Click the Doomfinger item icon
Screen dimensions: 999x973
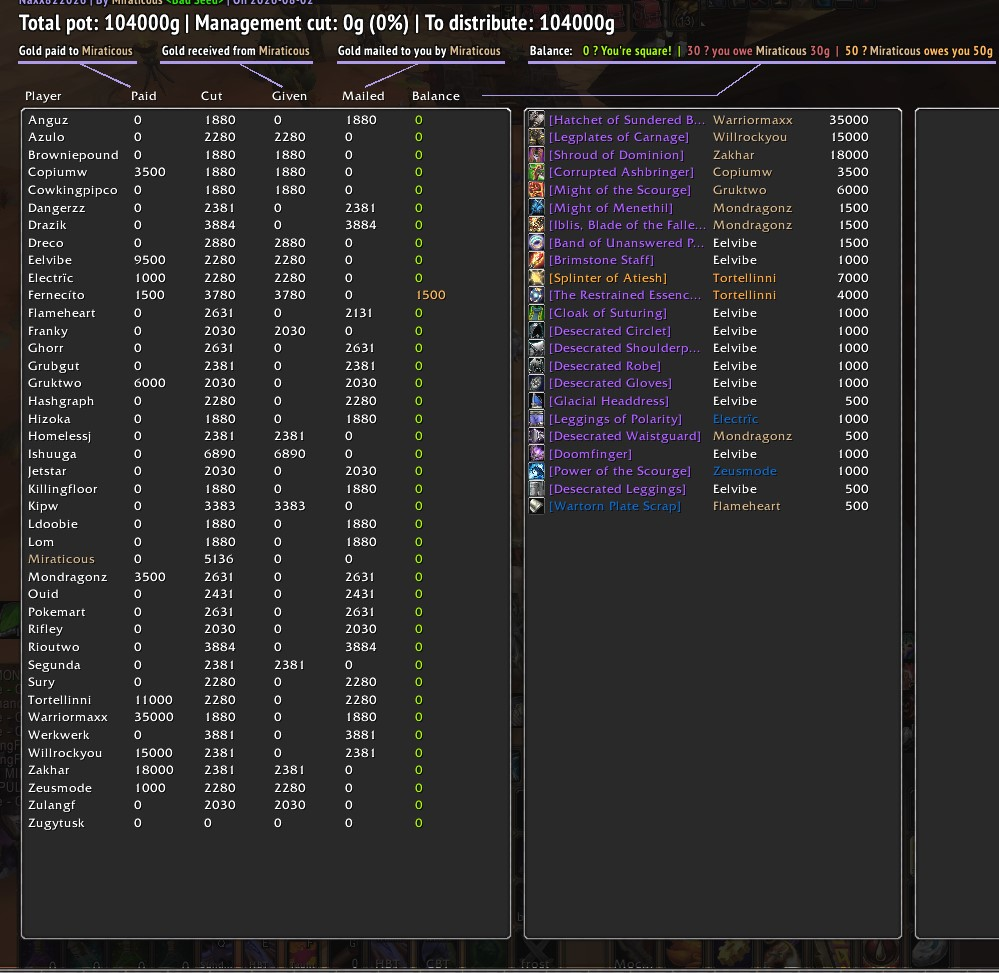pos(536,454)
